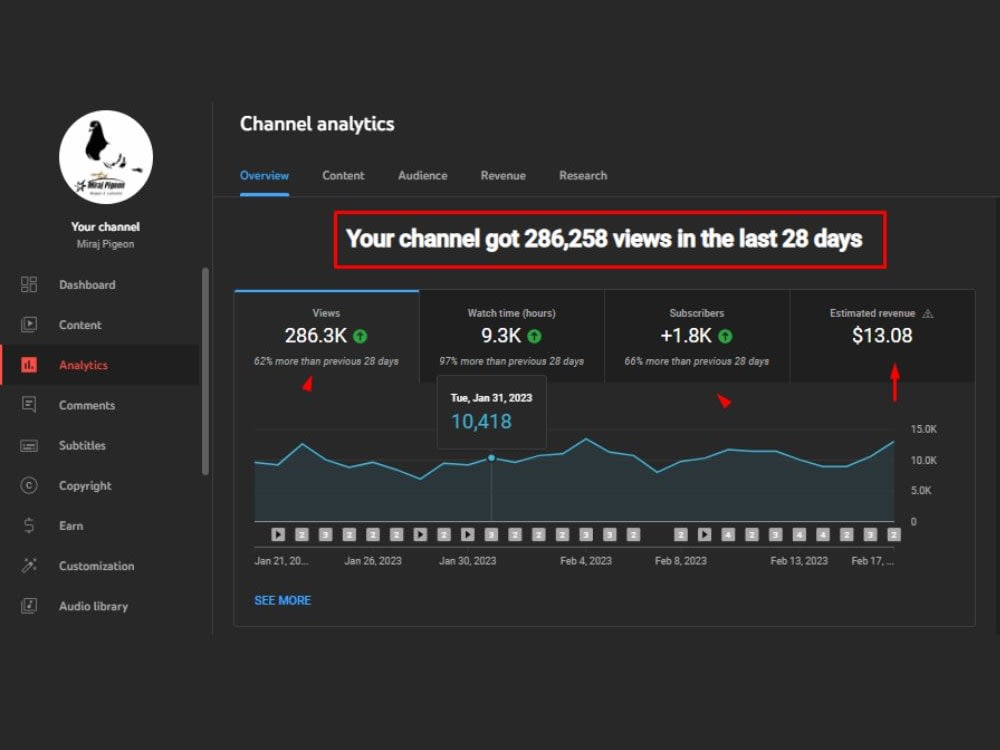
Task: Select the Estimated revenue $13.08 card
Action: (x=883, y=337)
